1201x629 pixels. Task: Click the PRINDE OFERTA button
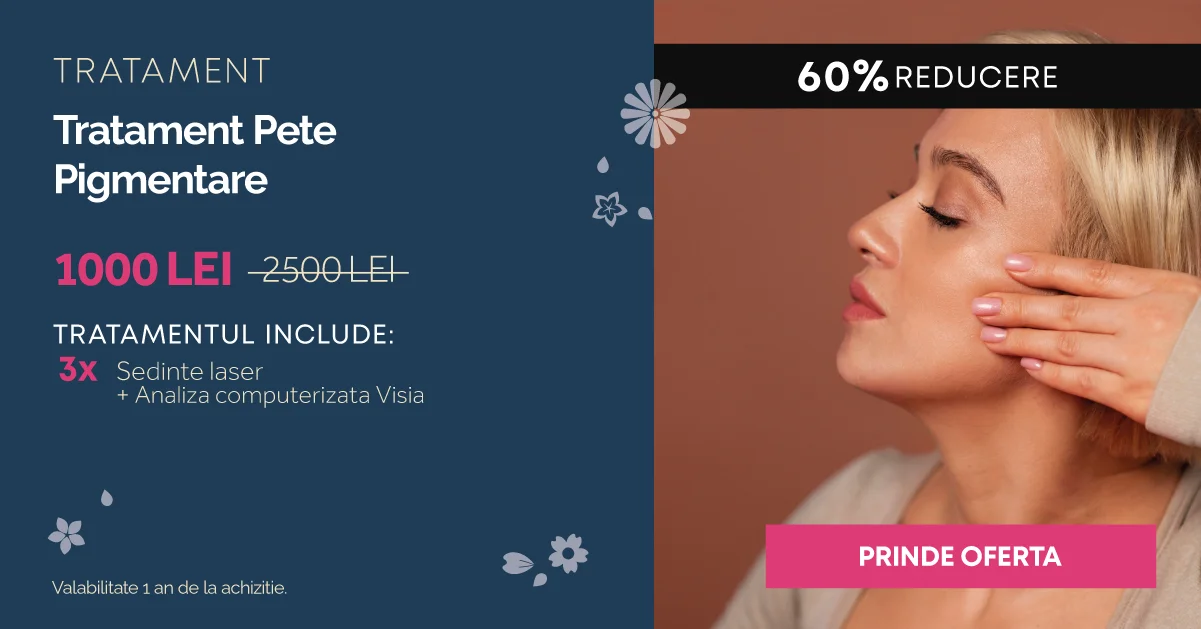coord(960,556)
